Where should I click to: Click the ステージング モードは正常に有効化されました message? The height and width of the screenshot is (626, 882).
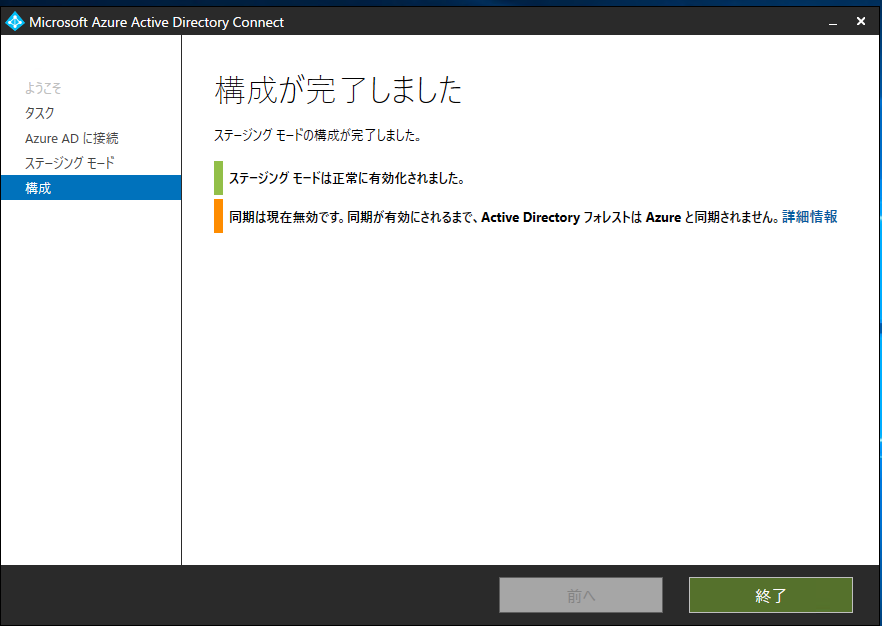click(346, 178)
